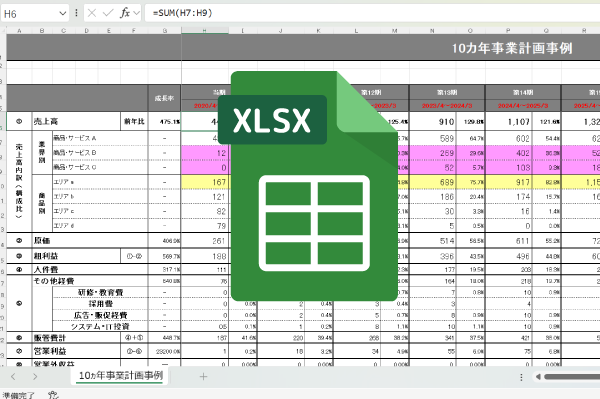600x399 pixels.
Task: Select column N header
Action: (x=432, y=31)
